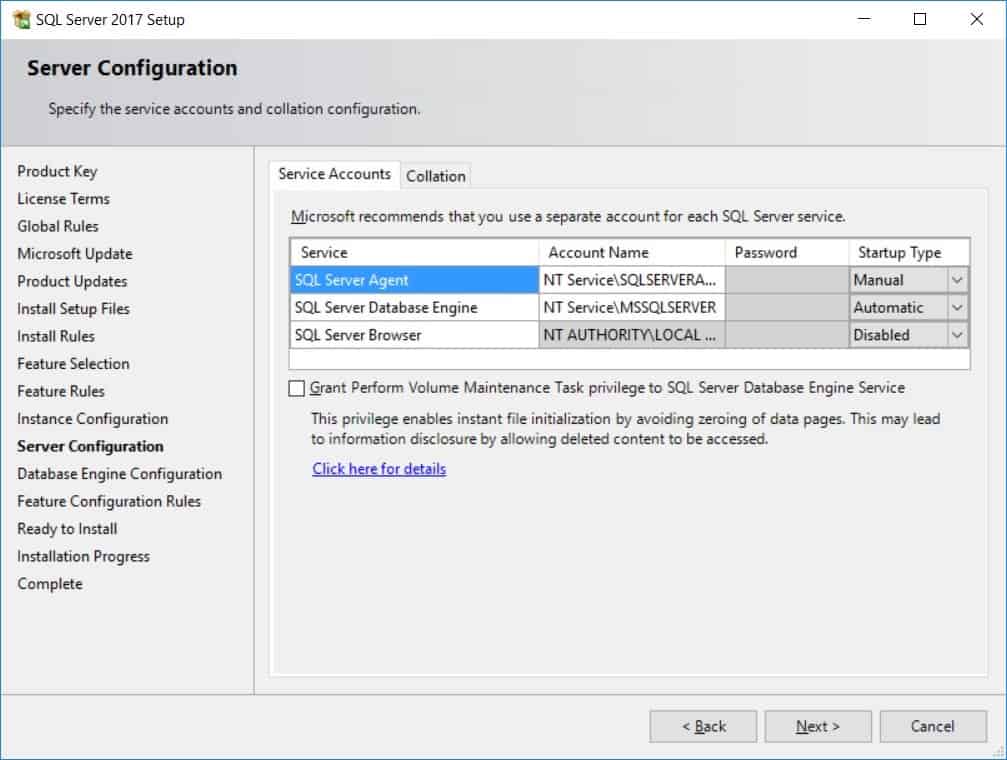Click the SQL Server setup title bar icon

point(21,19)
